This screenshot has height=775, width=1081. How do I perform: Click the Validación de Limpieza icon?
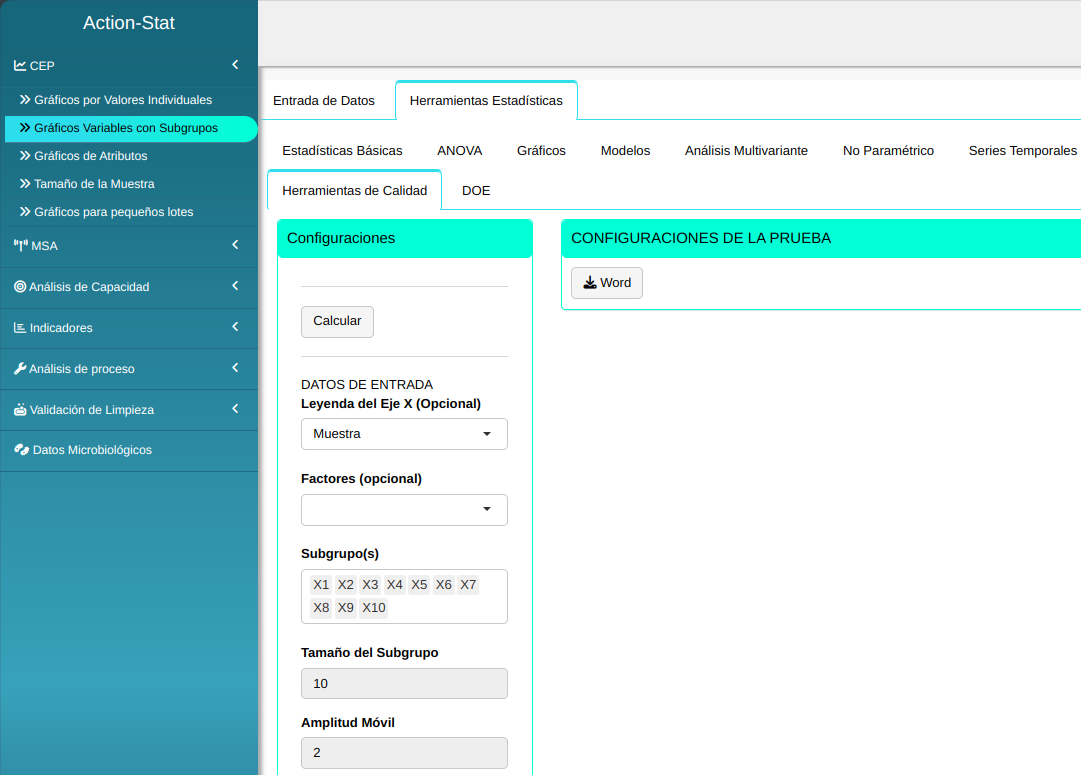coord(20,410)
